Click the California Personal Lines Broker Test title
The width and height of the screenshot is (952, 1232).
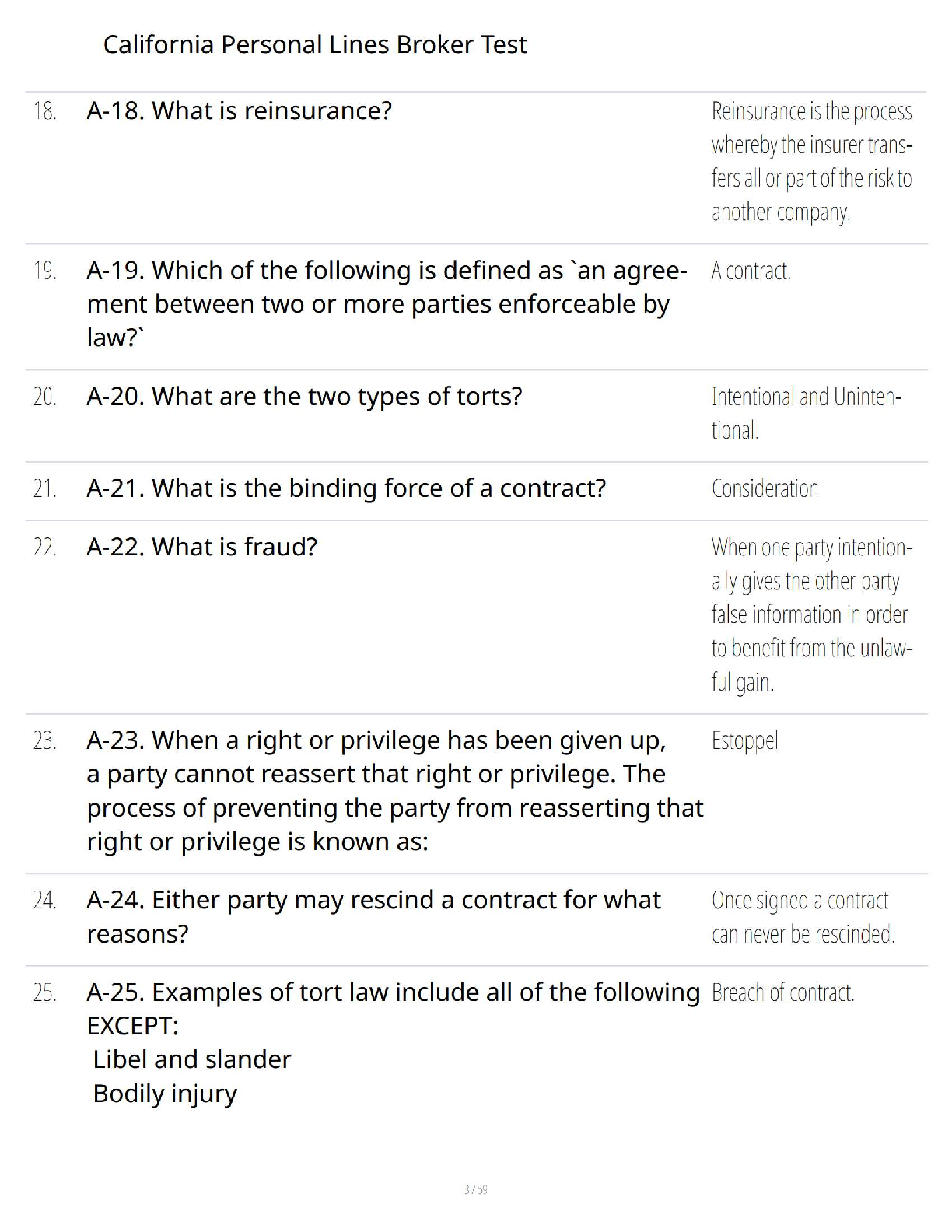point(315,44)
